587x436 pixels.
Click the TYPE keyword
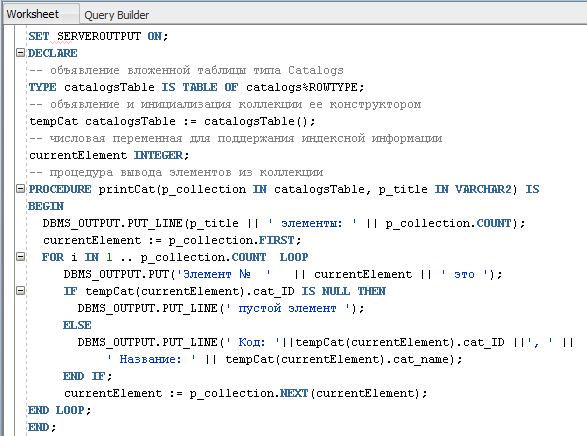[42, 87]
